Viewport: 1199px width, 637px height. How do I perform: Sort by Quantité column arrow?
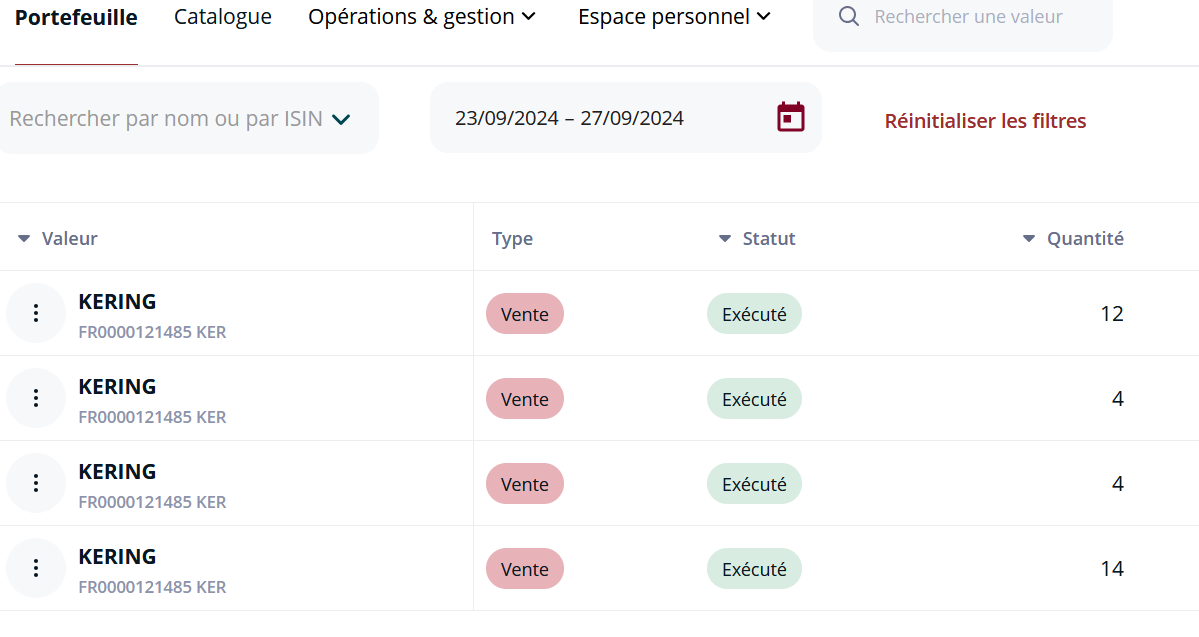click(1029, 239)
